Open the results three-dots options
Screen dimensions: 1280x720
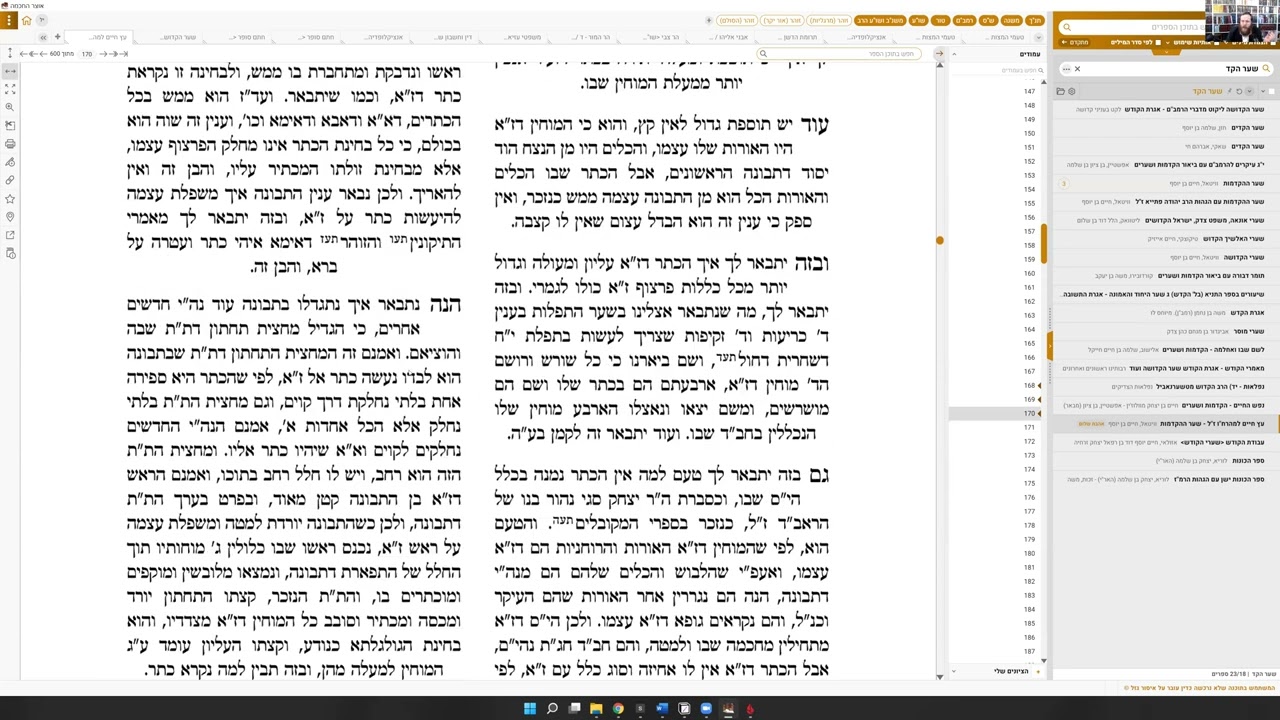click(1067, 68)
